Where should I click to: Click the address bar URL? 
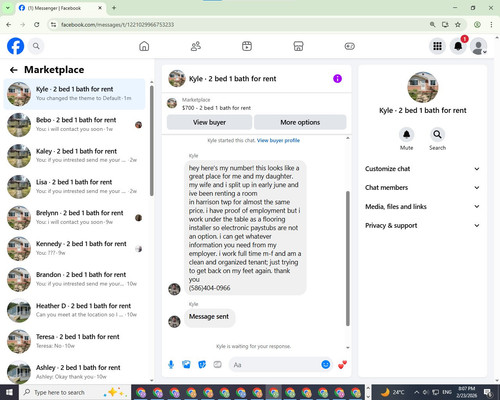[117, 25]
